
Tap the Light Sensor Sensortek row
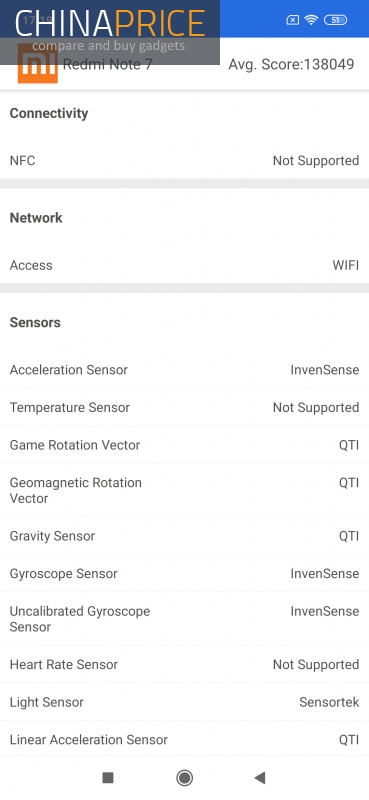(184, 702)
